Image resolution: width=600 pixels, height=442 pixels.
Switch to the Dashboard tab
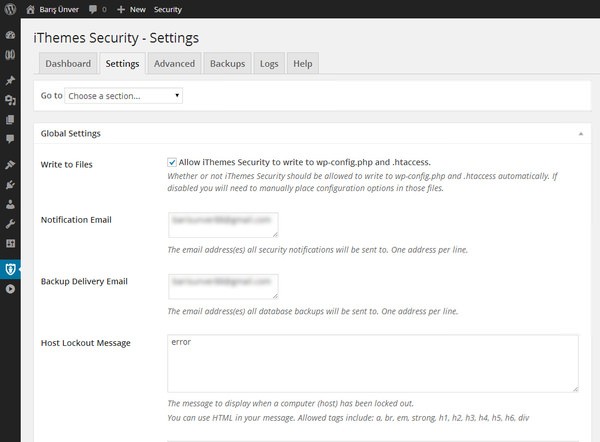(68, 64)
